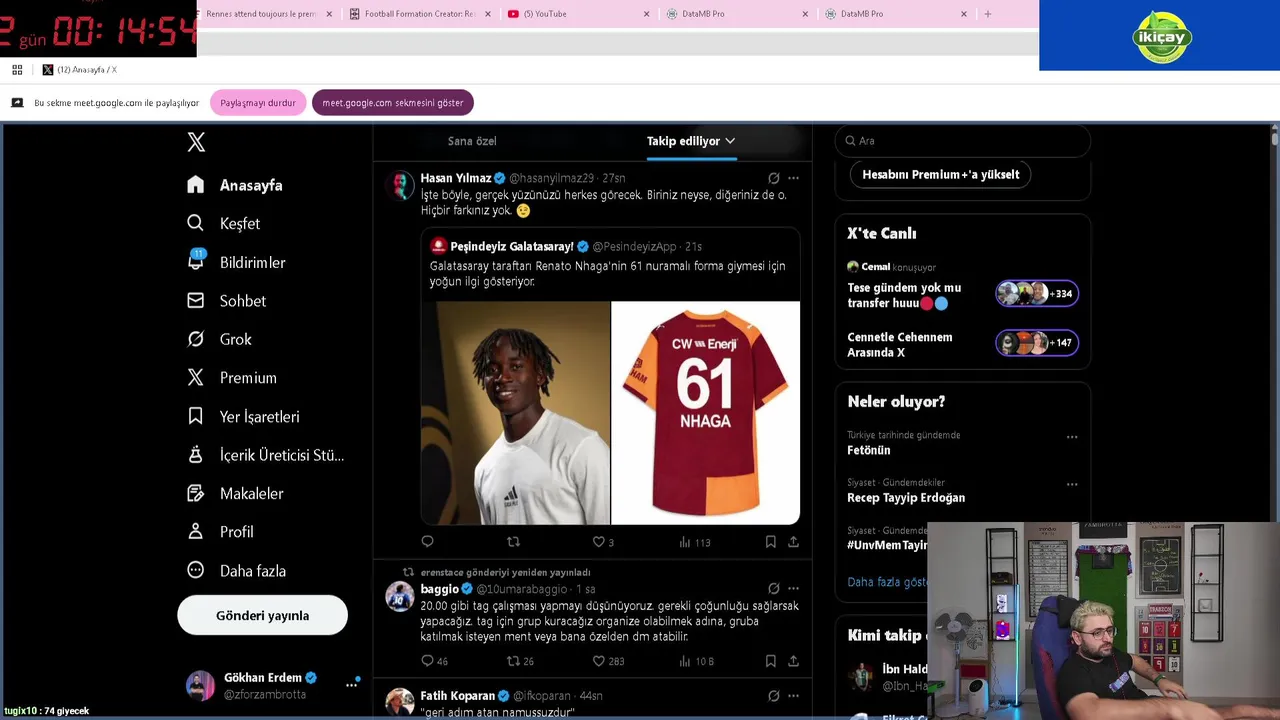Click meet.google.com sekmesini göster button
1280x720 pixels.
393,103
